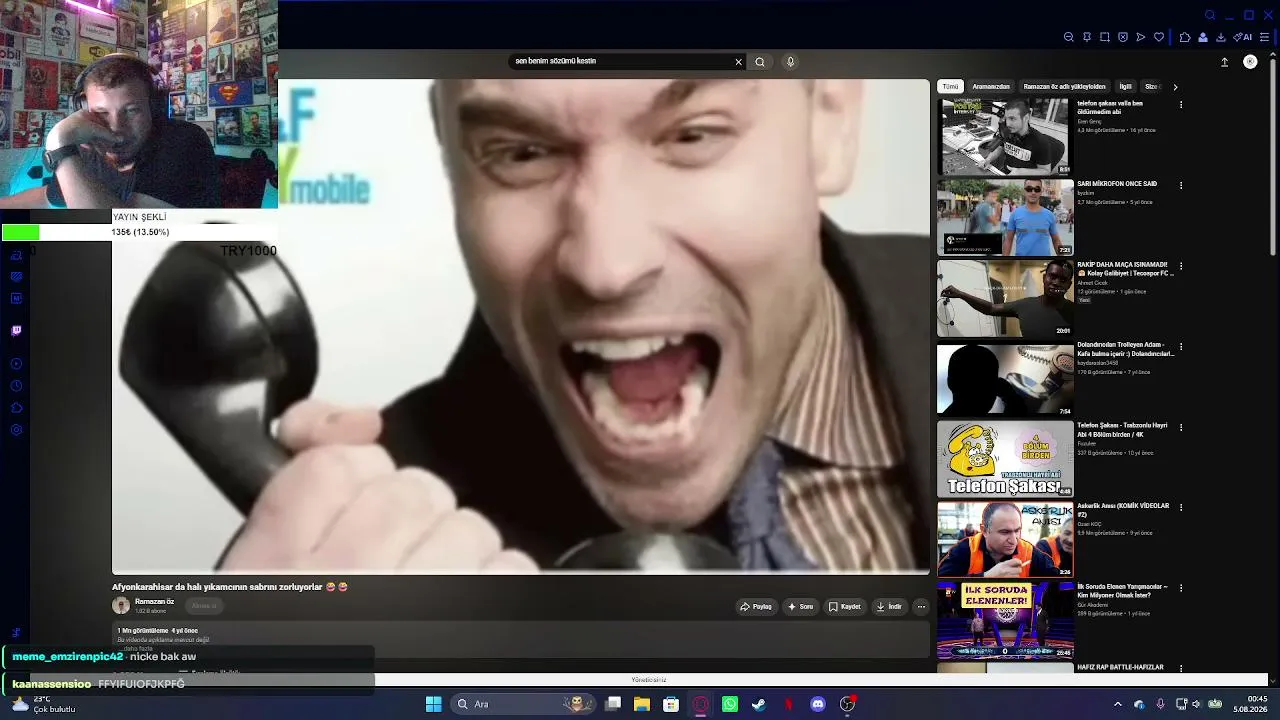Click the Paylaş share button
1280x720 pixels.
(x=756, y=606)
